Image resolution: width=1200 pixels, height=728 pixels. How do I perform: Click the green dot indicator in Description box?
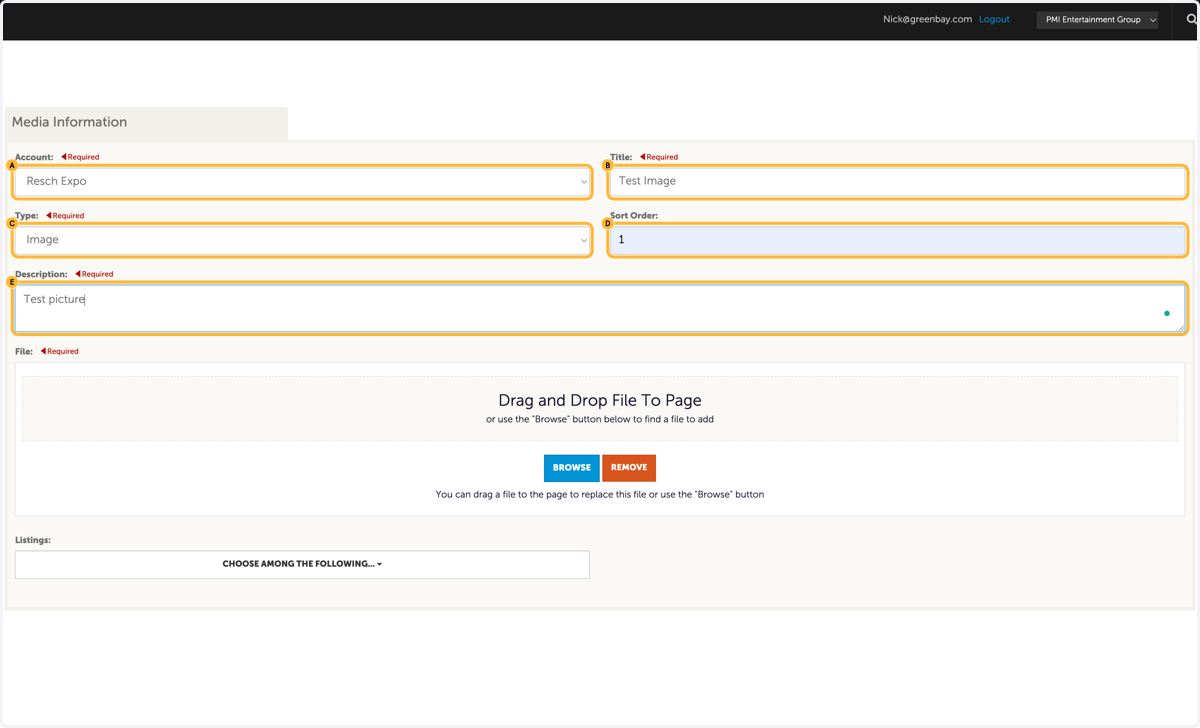pyautogui.click(x=1166, y=313)
